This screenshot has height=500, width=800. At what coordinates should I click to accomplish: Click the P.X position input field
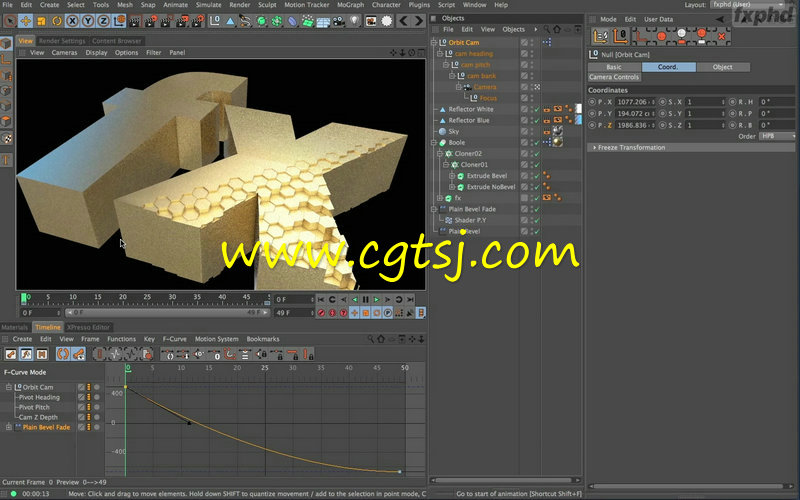[635, 102]
